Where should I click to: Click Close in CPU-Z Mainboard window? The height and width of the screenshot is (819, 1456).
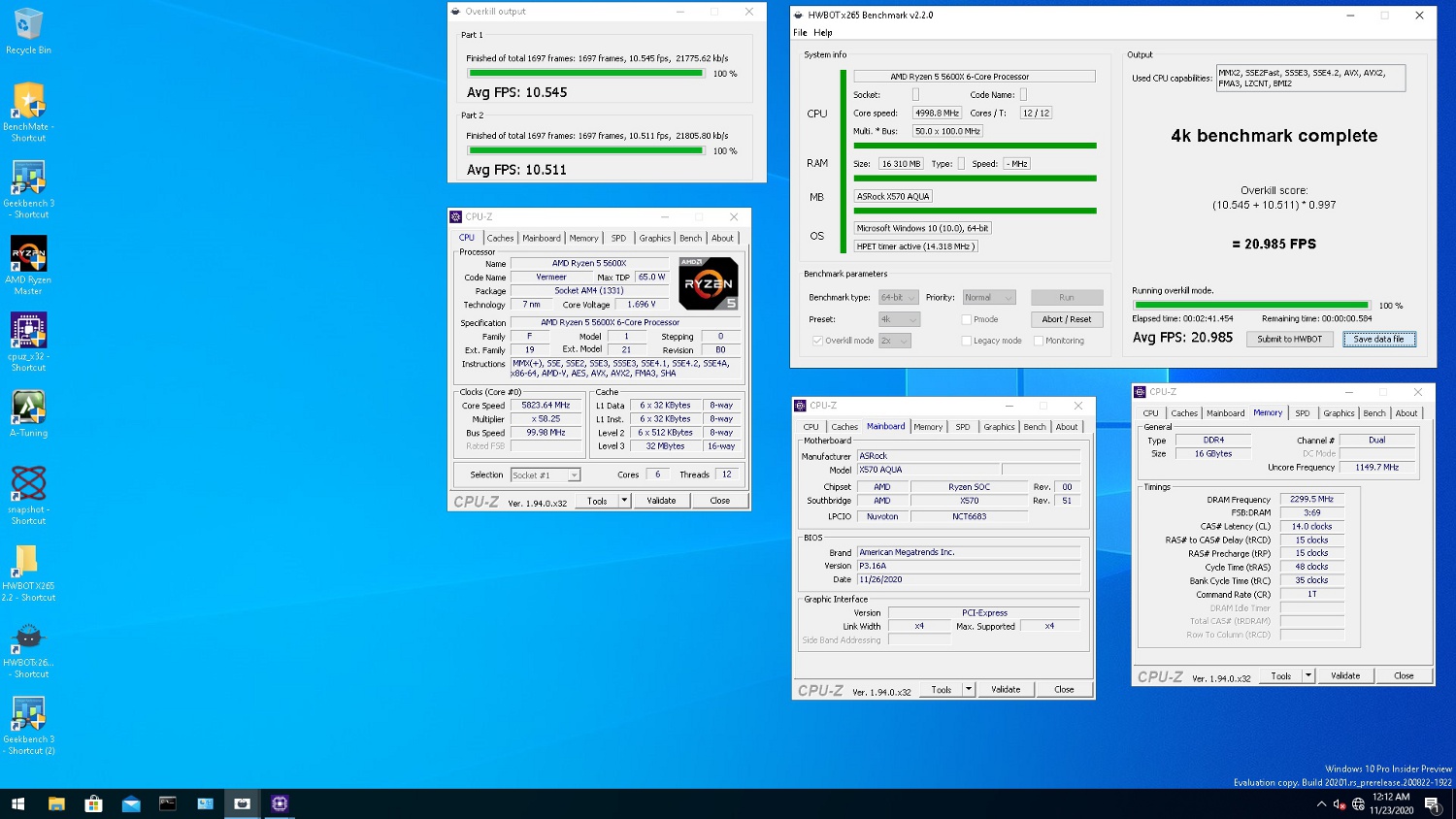1064,690
